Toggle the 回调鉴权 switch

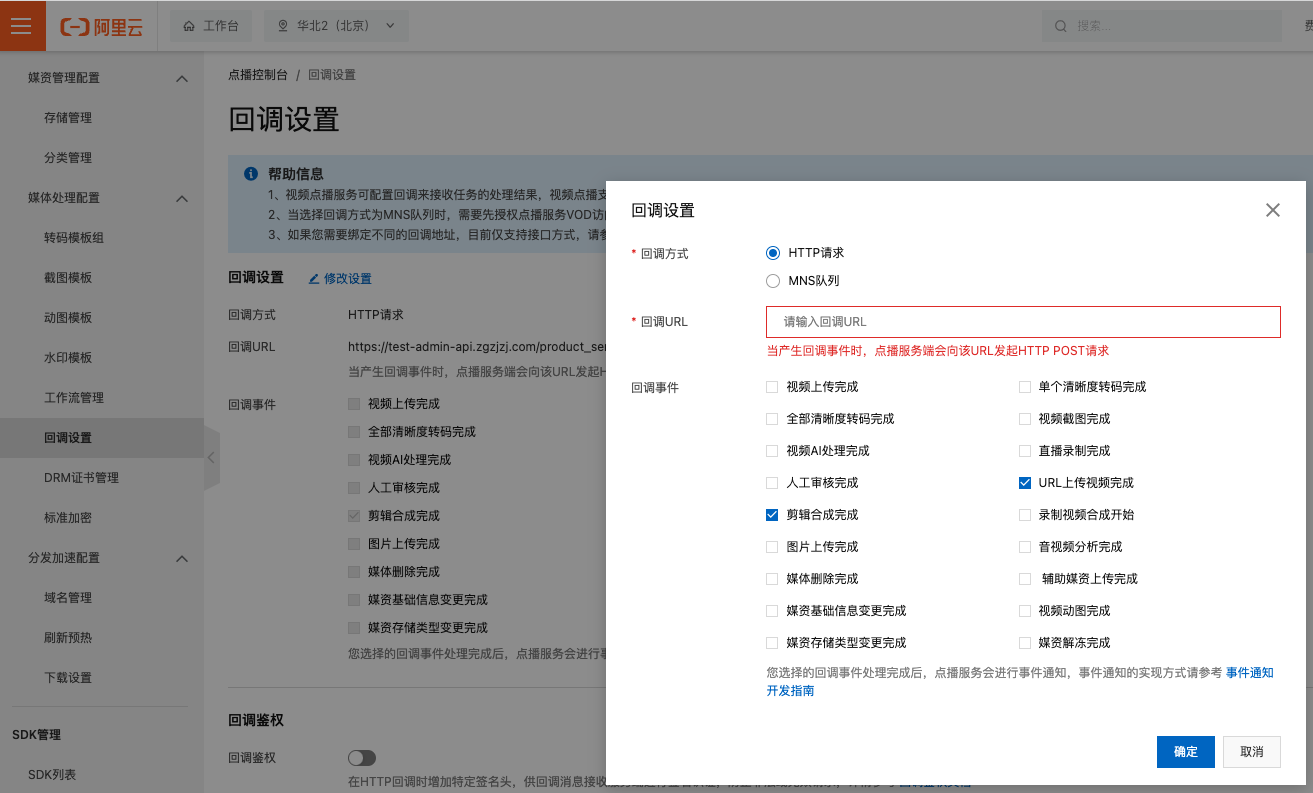coord(362,758)
